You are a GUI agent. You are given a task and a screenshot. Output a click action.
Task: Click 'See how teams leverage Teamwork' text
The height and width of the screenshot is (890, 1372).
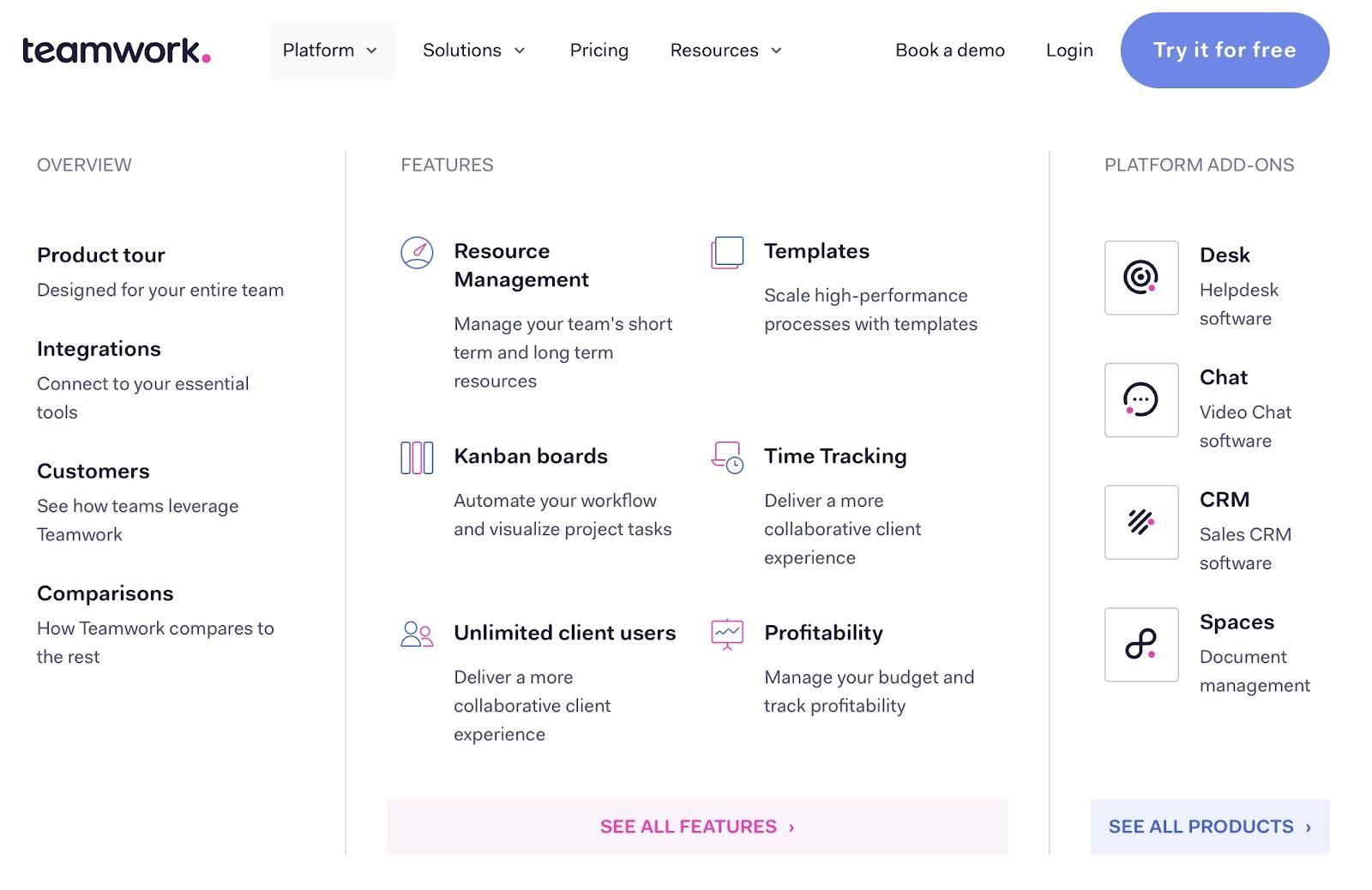[138, 520]
